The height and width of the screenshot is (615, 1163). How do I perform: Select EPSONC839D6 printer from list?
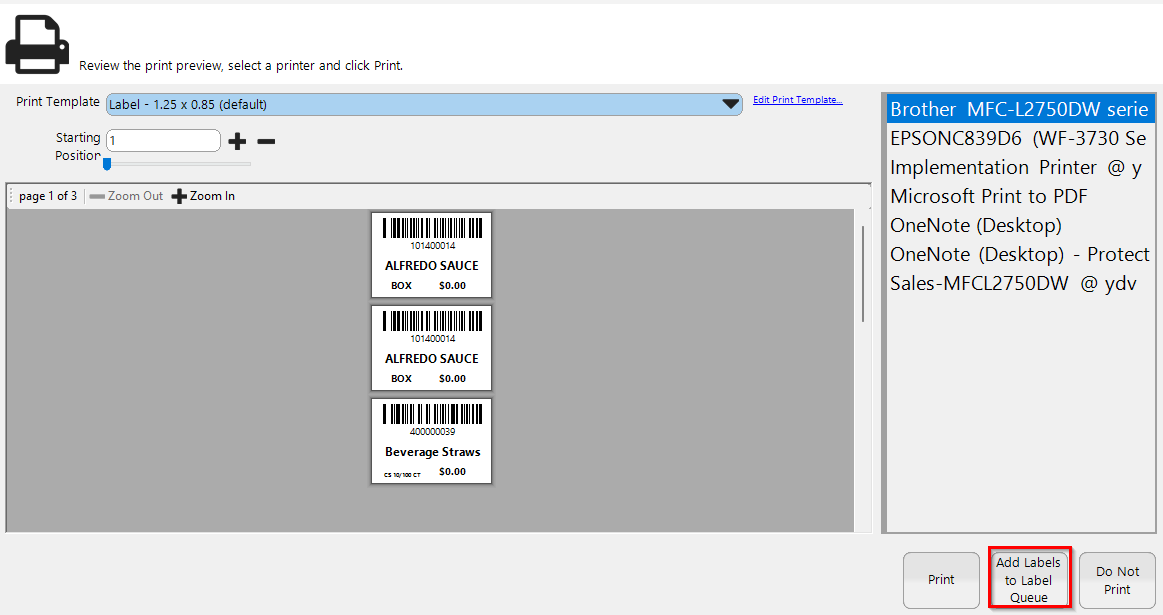tap(1018, 139)
